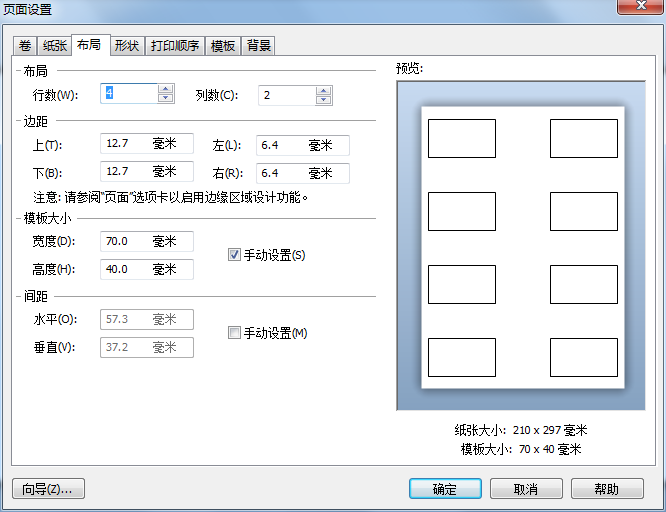Open the 帮助 help button
Image resolution: width=666 pixels, height=512 pixels.
coord(605,489)
